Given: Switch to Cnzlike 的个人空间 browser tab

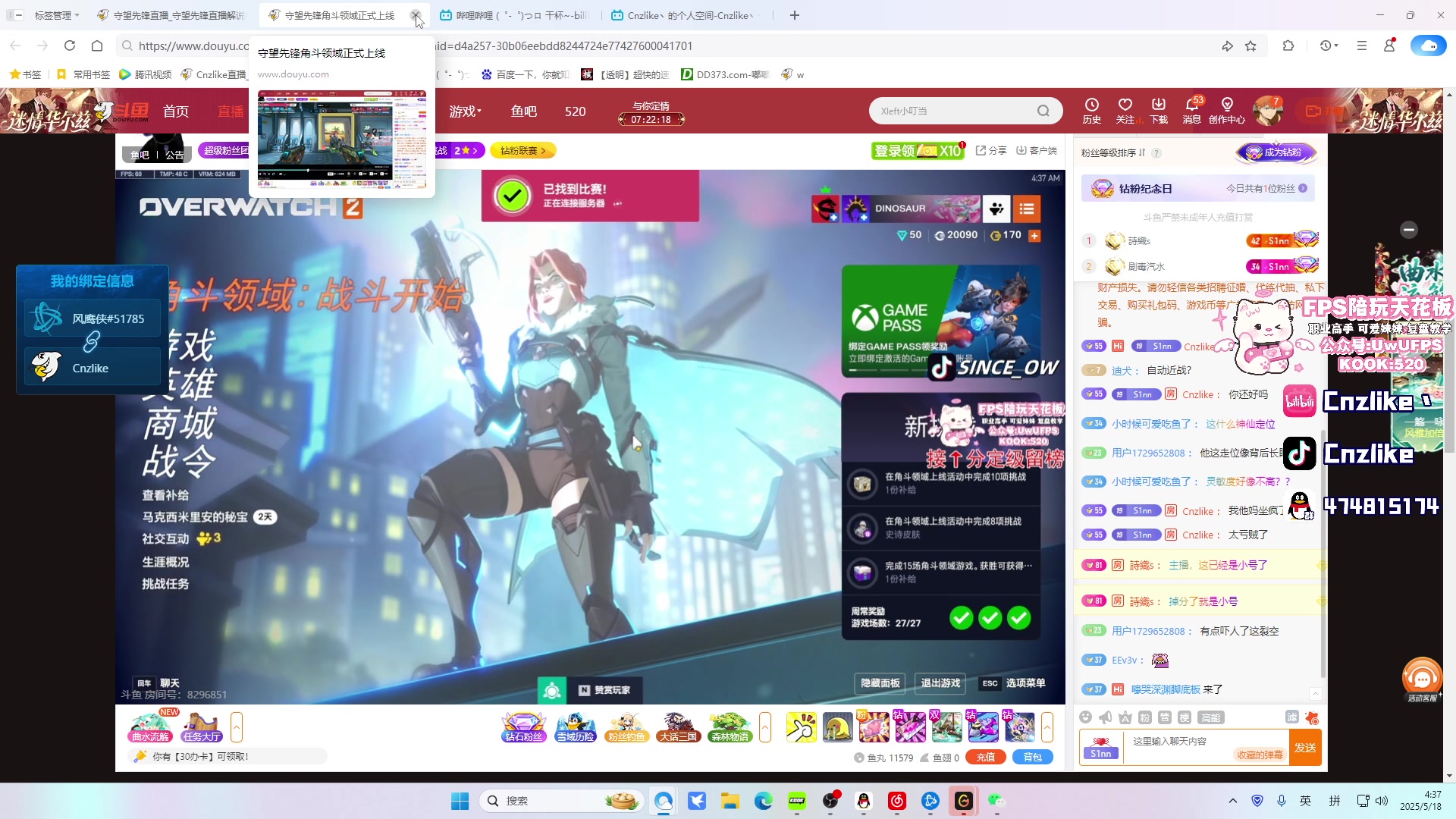Looking at the screenshot, I should [686, 15].
